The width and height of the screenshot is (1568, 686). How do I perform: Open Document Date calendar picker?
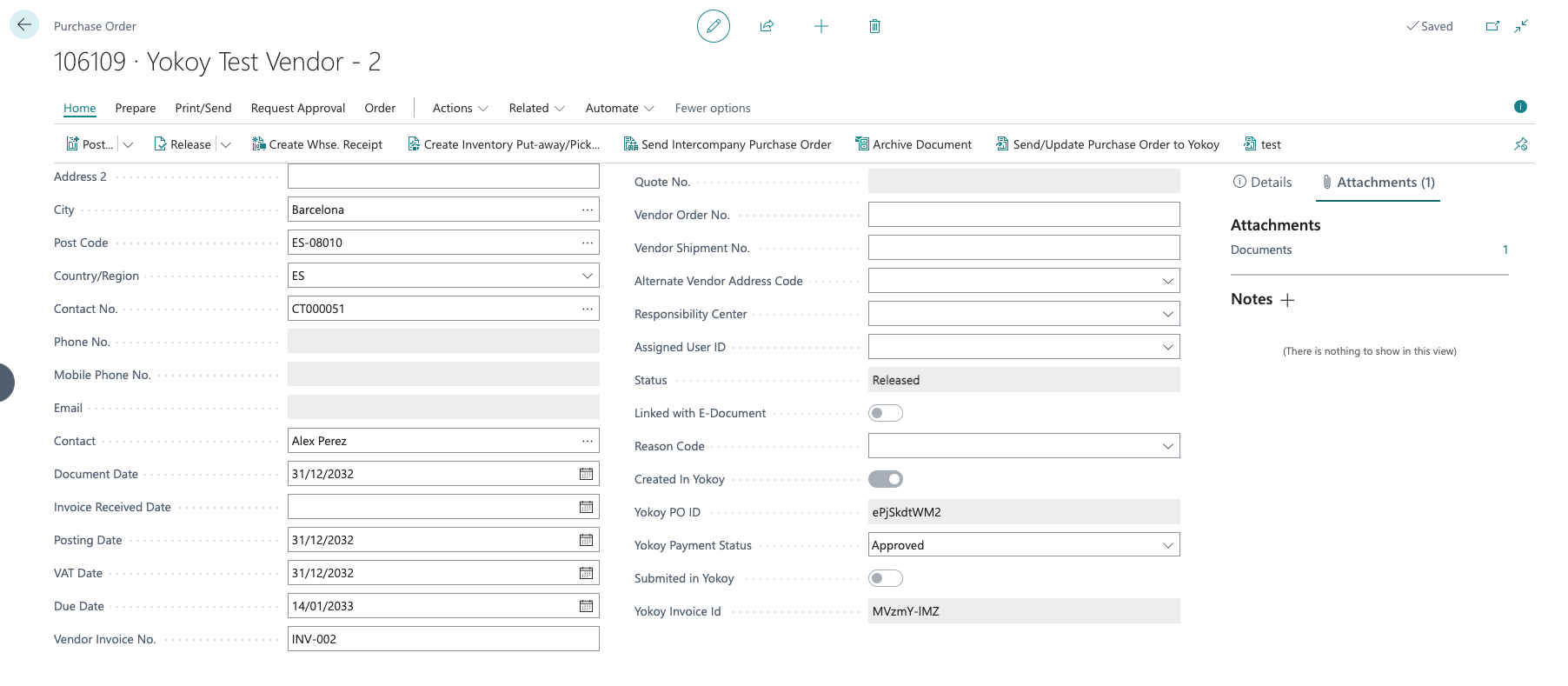tap(587, 474)
